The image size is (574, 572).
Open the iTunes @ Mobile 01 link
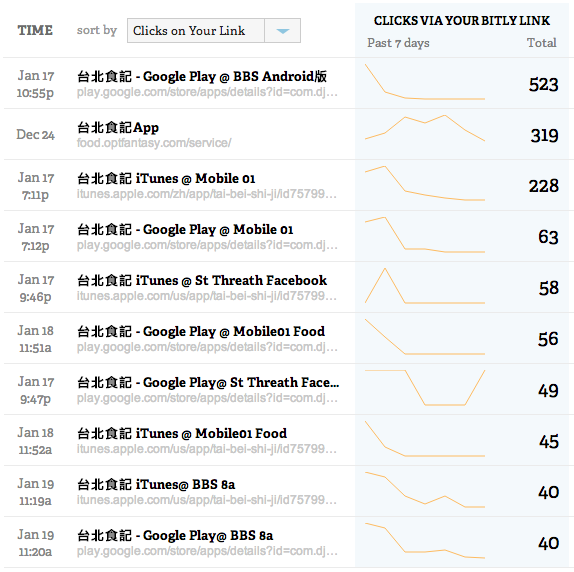pyautogui.click(x=166, y=179)
